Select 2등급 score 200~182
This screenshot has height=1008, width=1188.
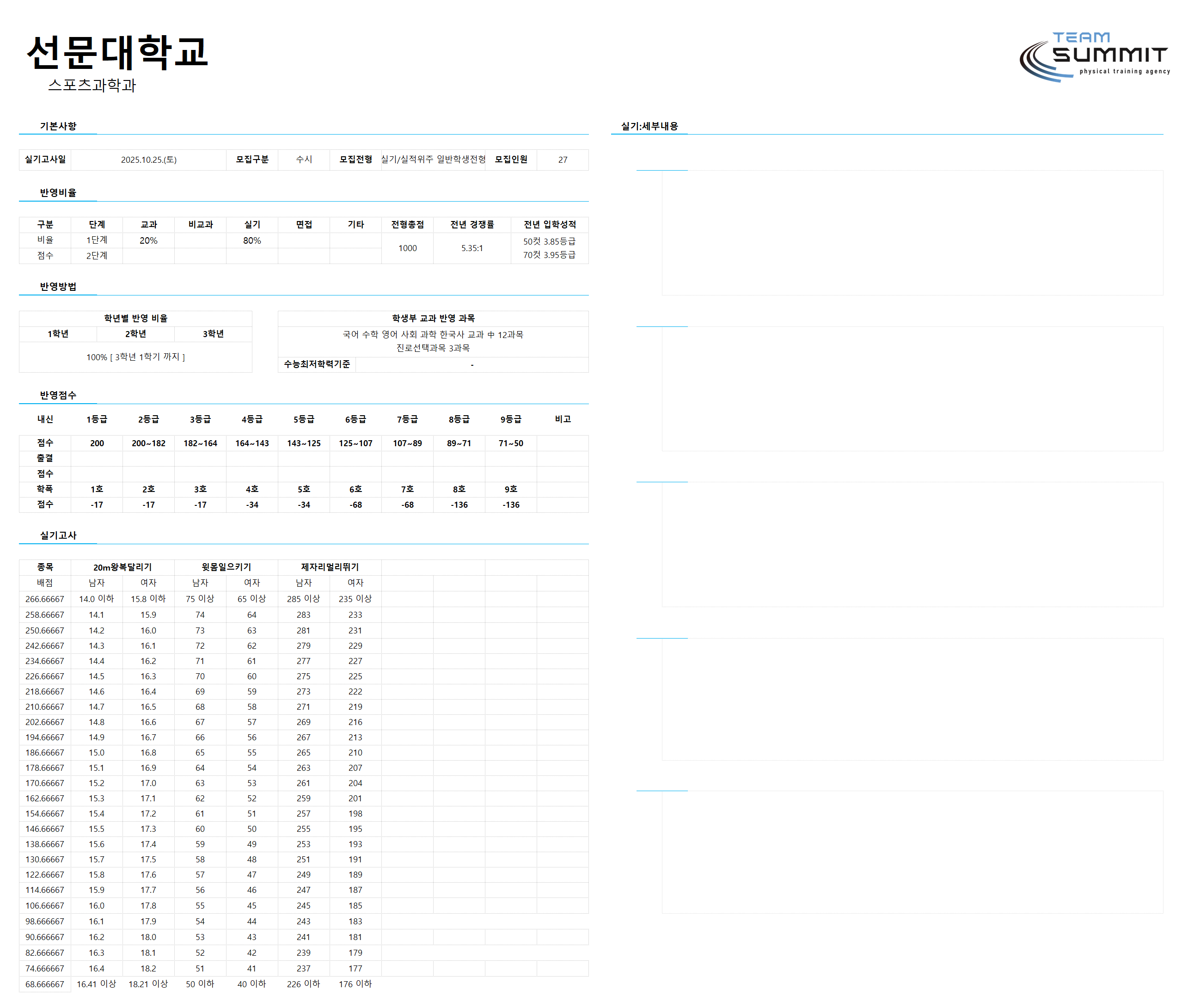click(x=148, y=443)
